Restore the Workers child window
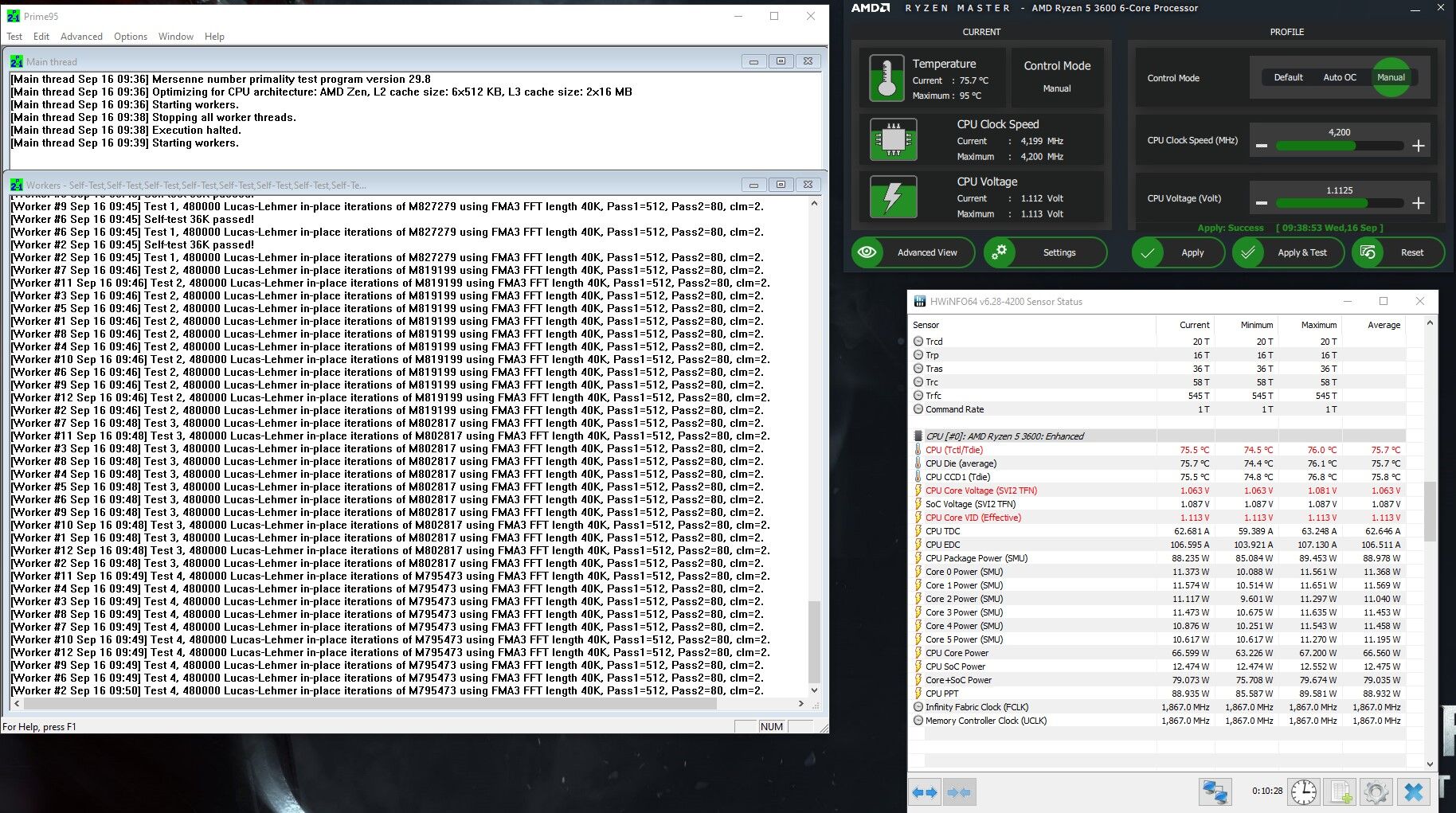The width and height of the screenshot is (1456, 813). tap(781, 185)
